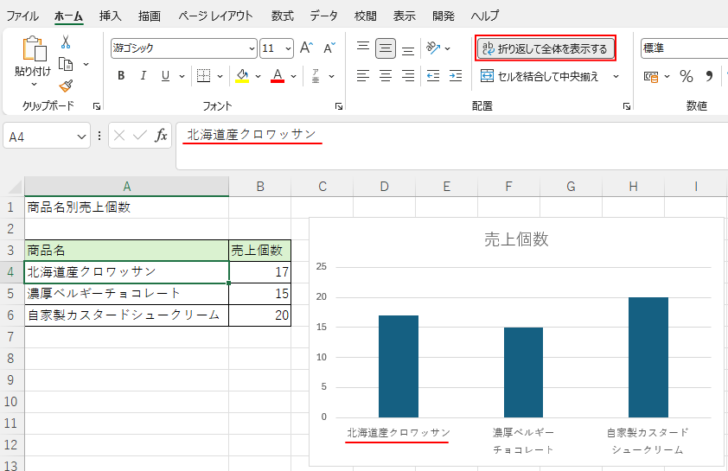728x471 pixels.
Task: Switch to the 挿入 tab
Action: tap(110, 16)
